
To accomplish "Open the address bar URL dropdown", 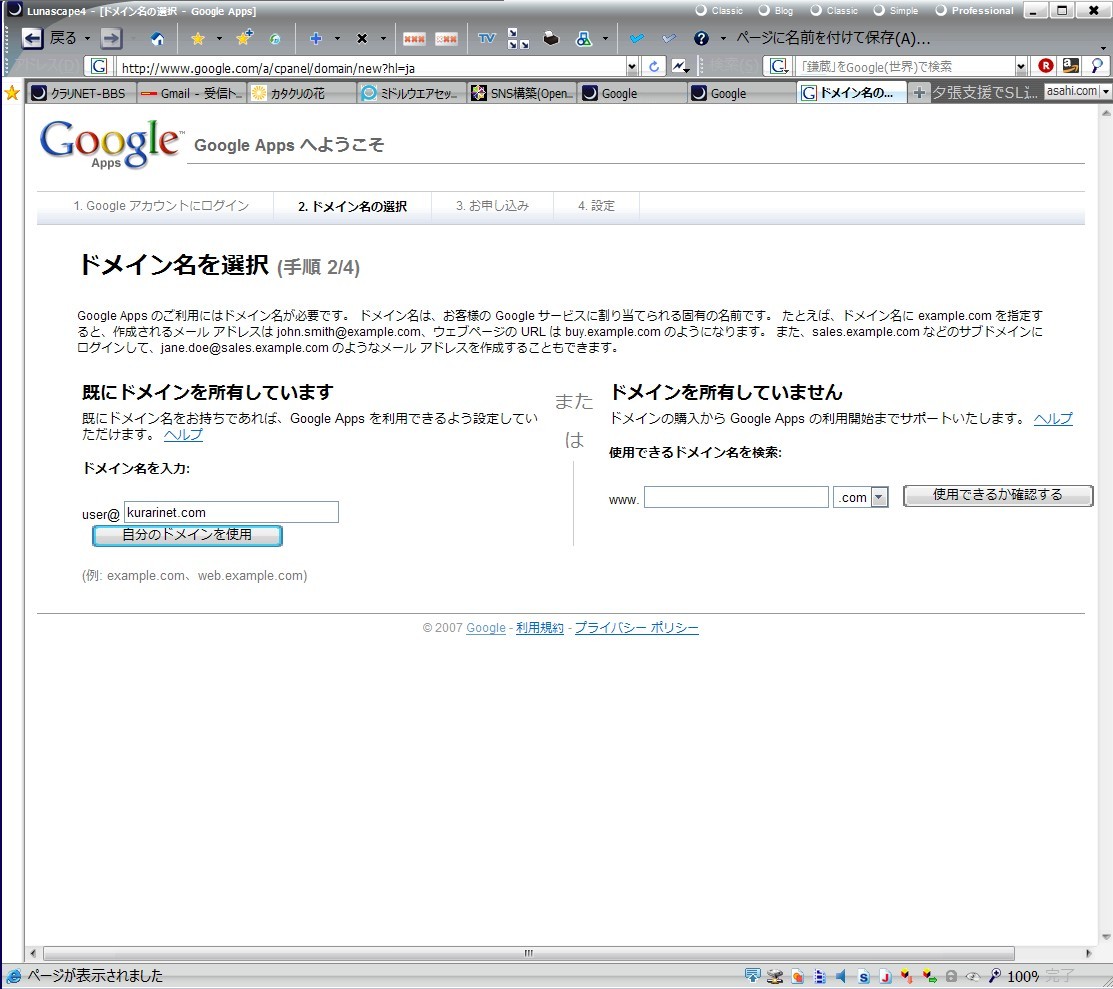I will 632,67.
